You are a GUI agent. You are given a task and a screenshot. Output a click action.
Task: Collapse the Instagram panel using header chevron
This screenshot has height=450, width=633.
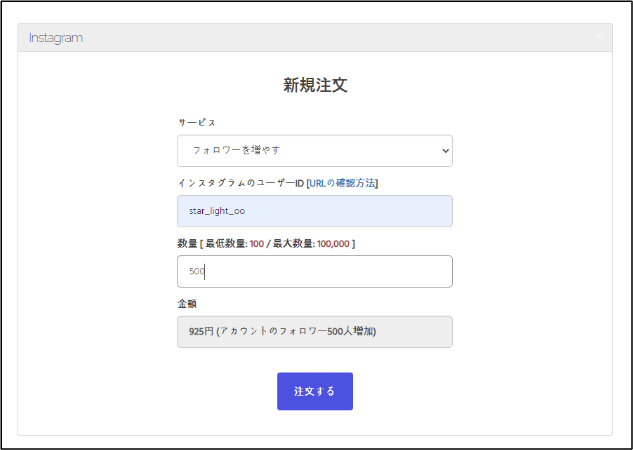[599, 36]
